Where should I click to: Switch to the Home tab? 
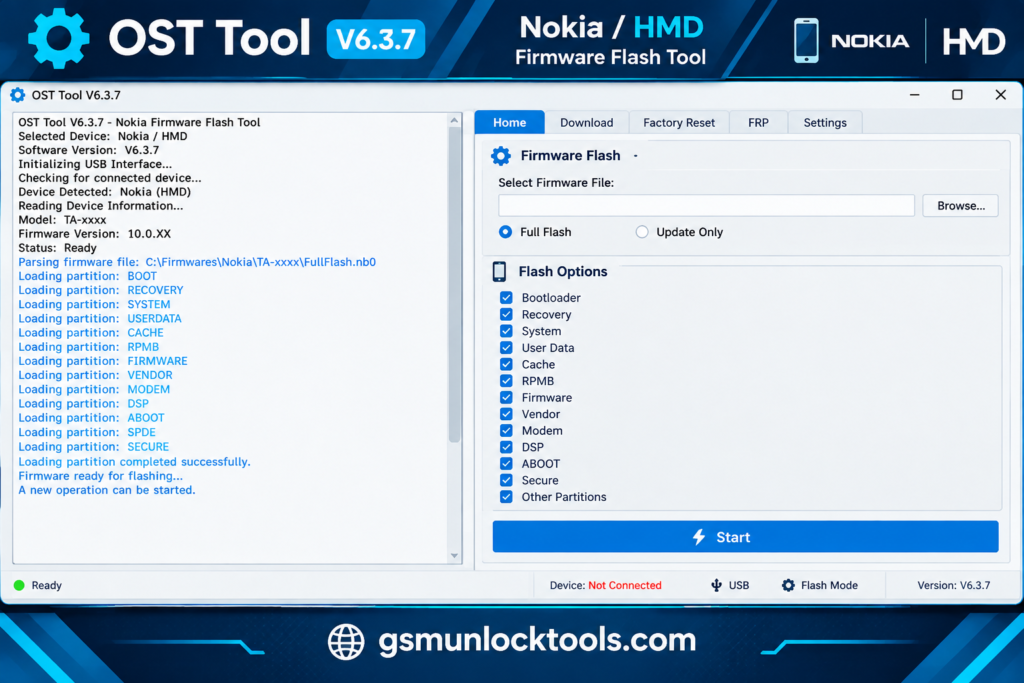click(x=509, y=123)
